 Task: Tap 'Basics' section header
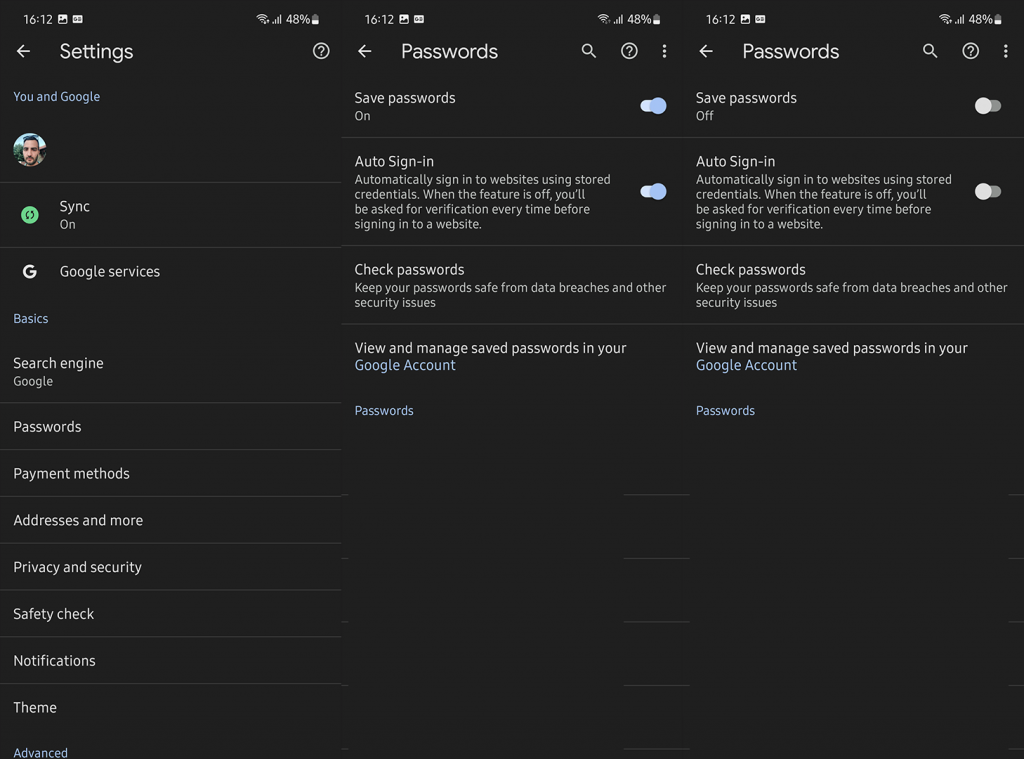point(31,319)
